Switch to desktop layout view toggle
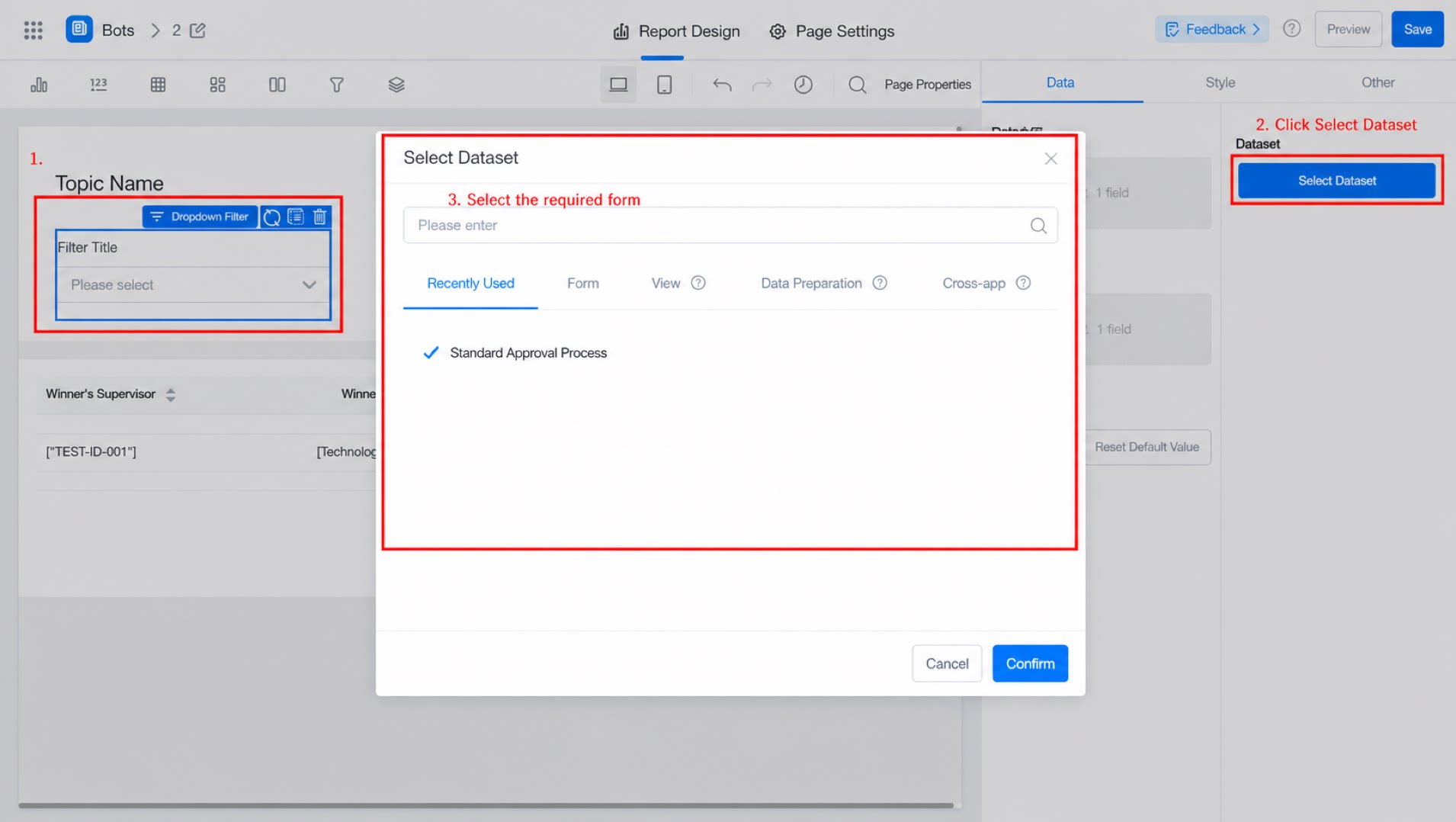 618,85
